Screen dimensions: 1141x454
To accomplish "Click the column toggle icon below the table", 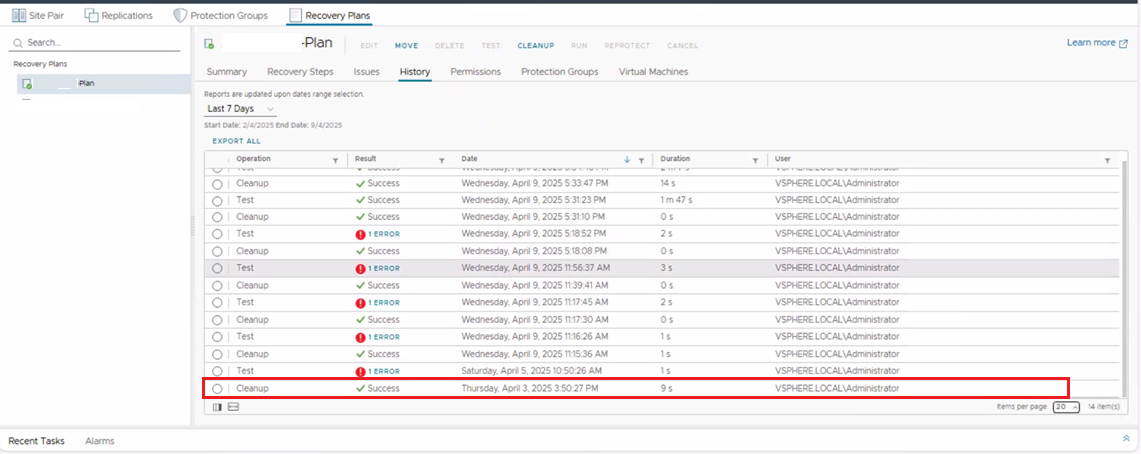I will pos(218,407).
